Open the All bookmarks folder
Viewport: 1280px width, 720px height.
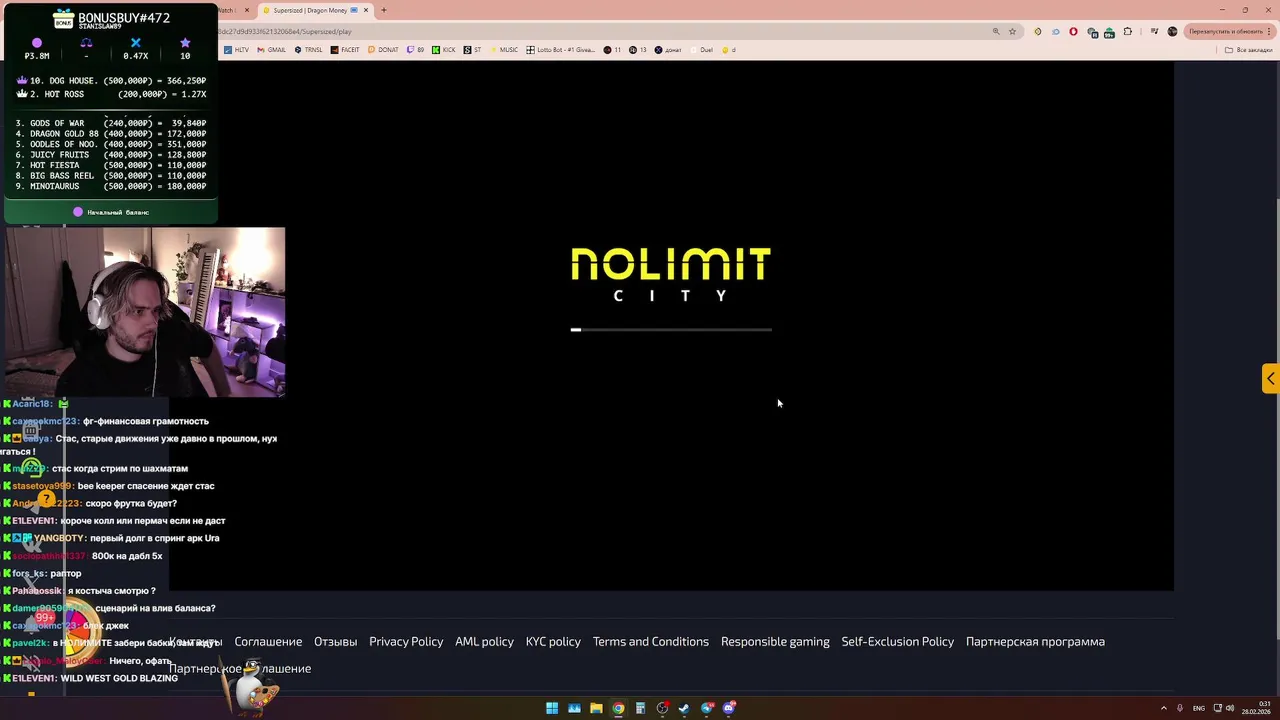[1250, 49]
